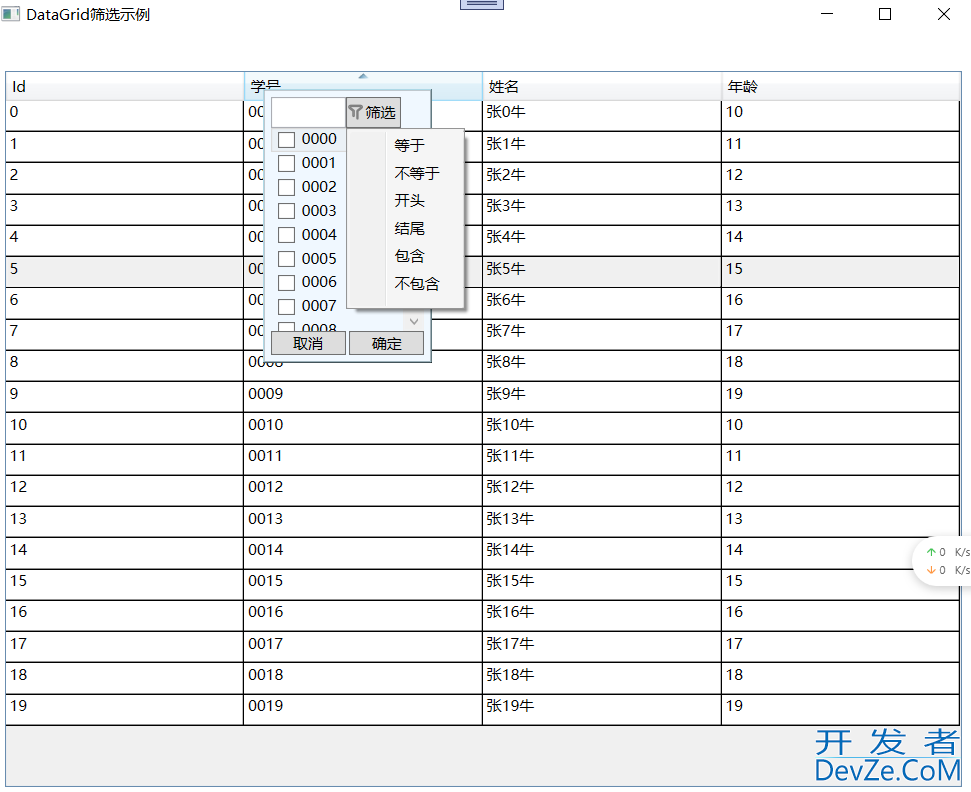Screen dimensions: 971x792
Task: Click the network speed monitor widget
Action: [x=944, y=561]
